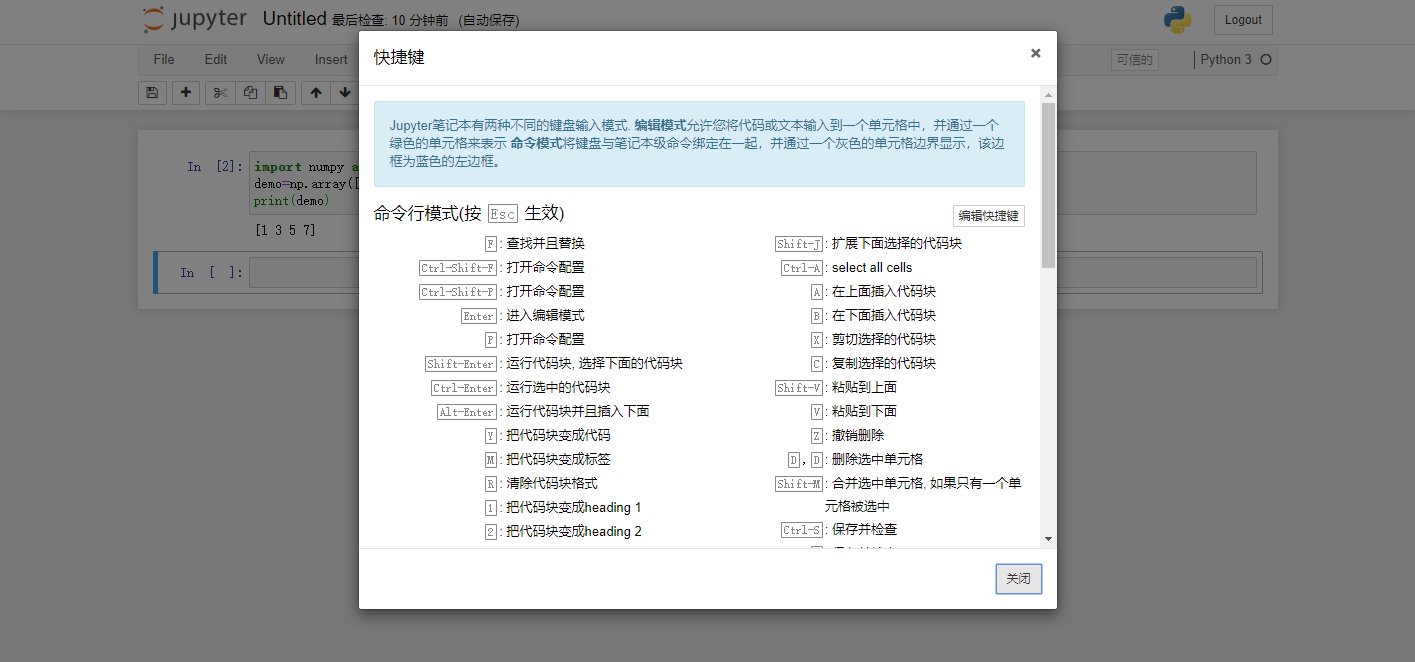Click the insert cell plus icon
Viewport: 1415px width, 662px height.
(x=186, y=92)
